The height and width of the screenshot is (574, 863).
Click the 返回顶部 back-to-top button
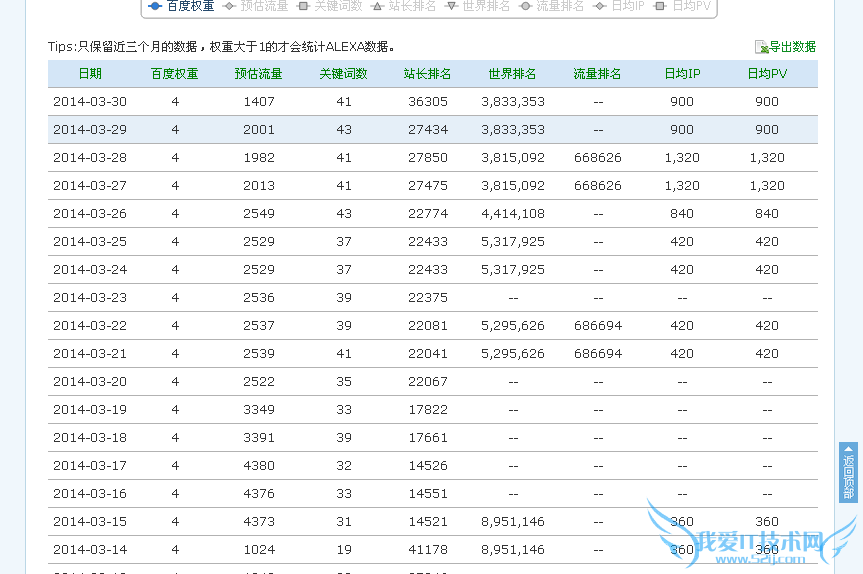(x=849, y=472)
